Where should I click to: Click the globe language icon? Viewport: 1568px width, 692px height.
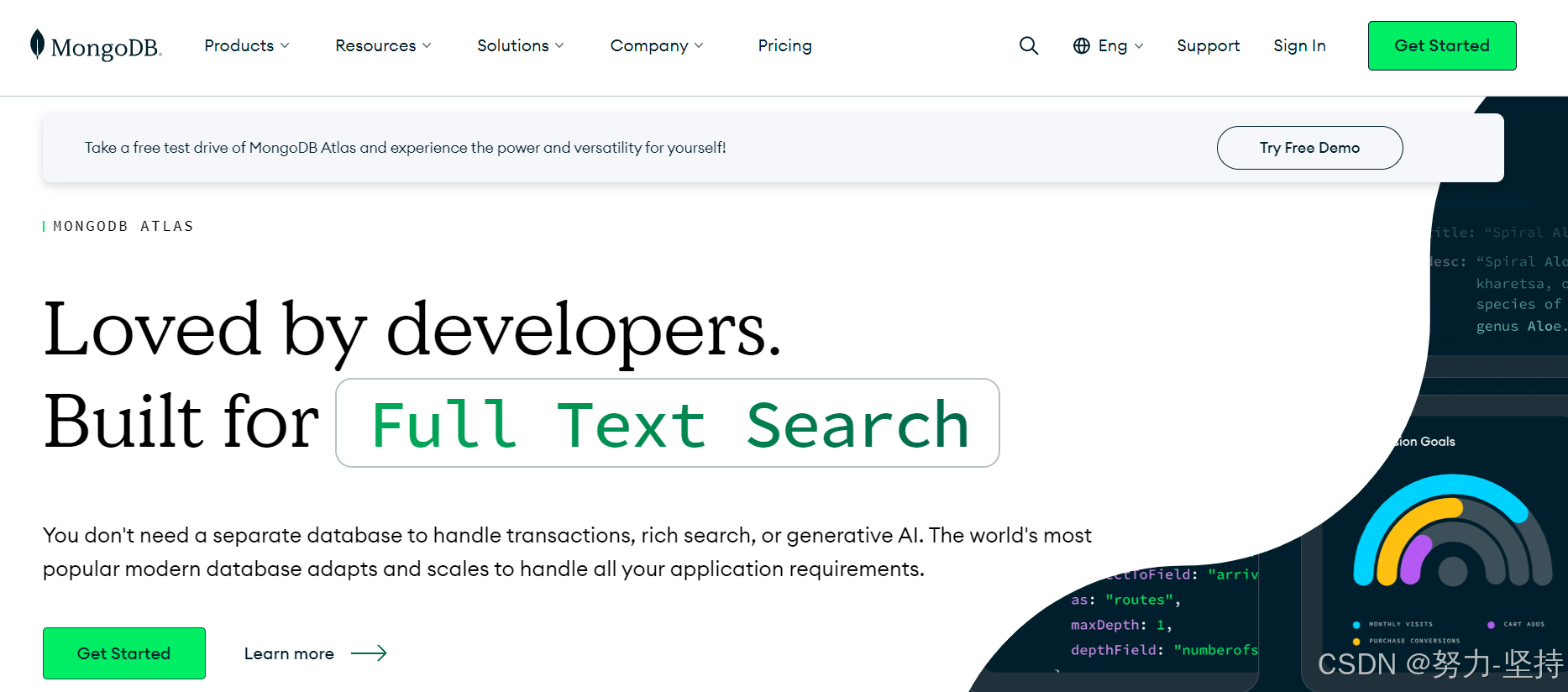pyautogui.click(x=1082, y=46)
